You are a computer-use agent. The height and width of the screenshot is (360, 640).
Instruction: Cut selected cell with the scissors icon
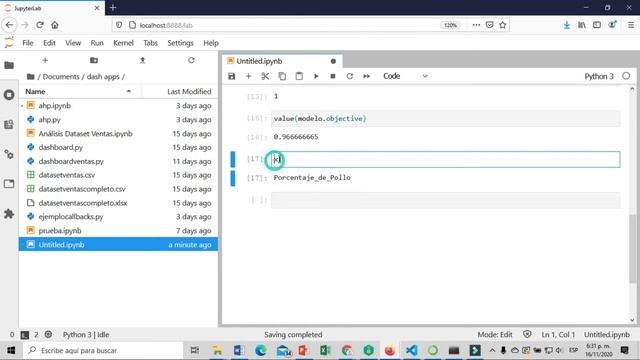265,76
